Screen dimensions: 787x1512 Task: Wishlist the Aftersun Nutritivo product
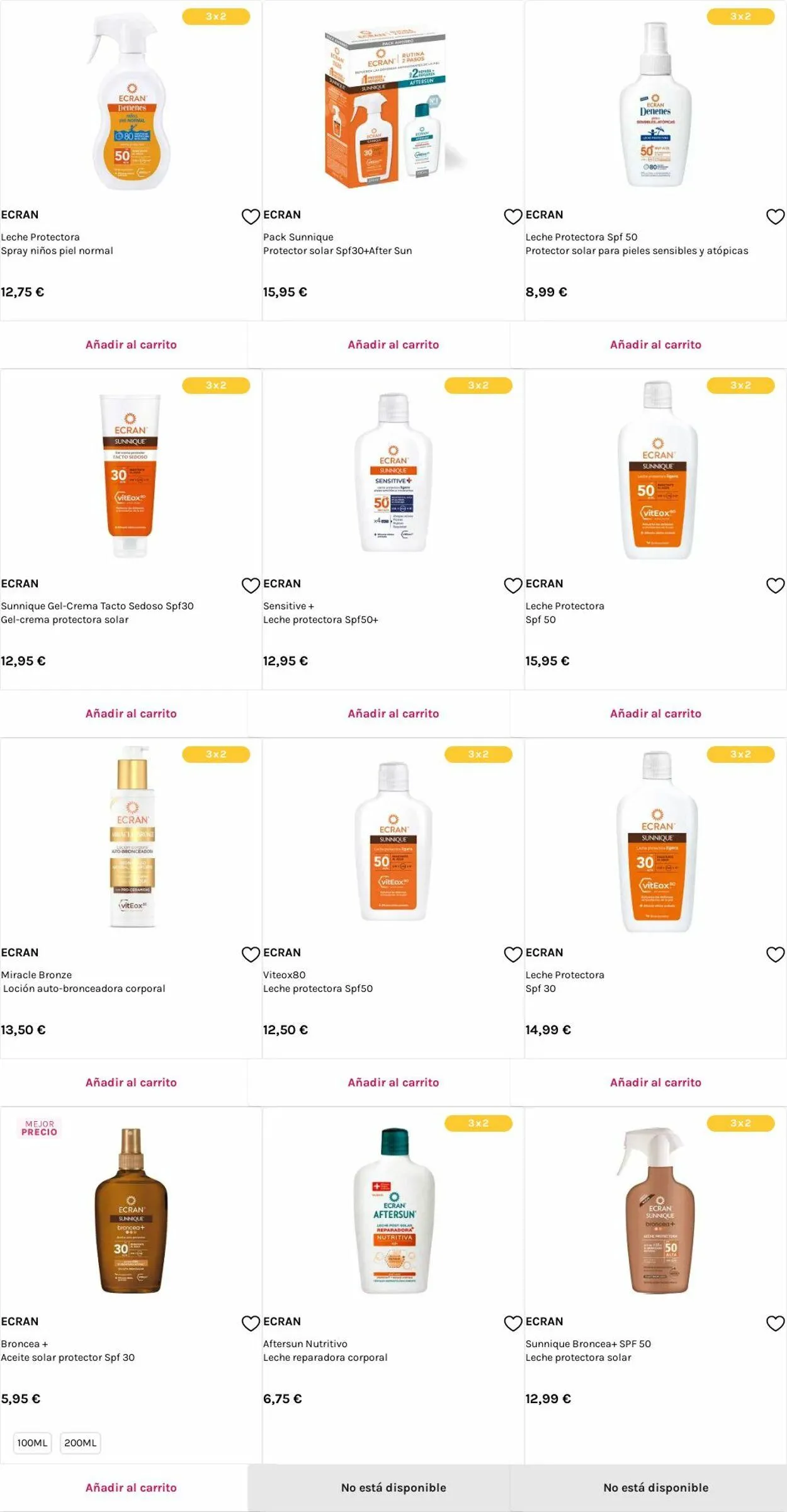tap(513, 1323)
